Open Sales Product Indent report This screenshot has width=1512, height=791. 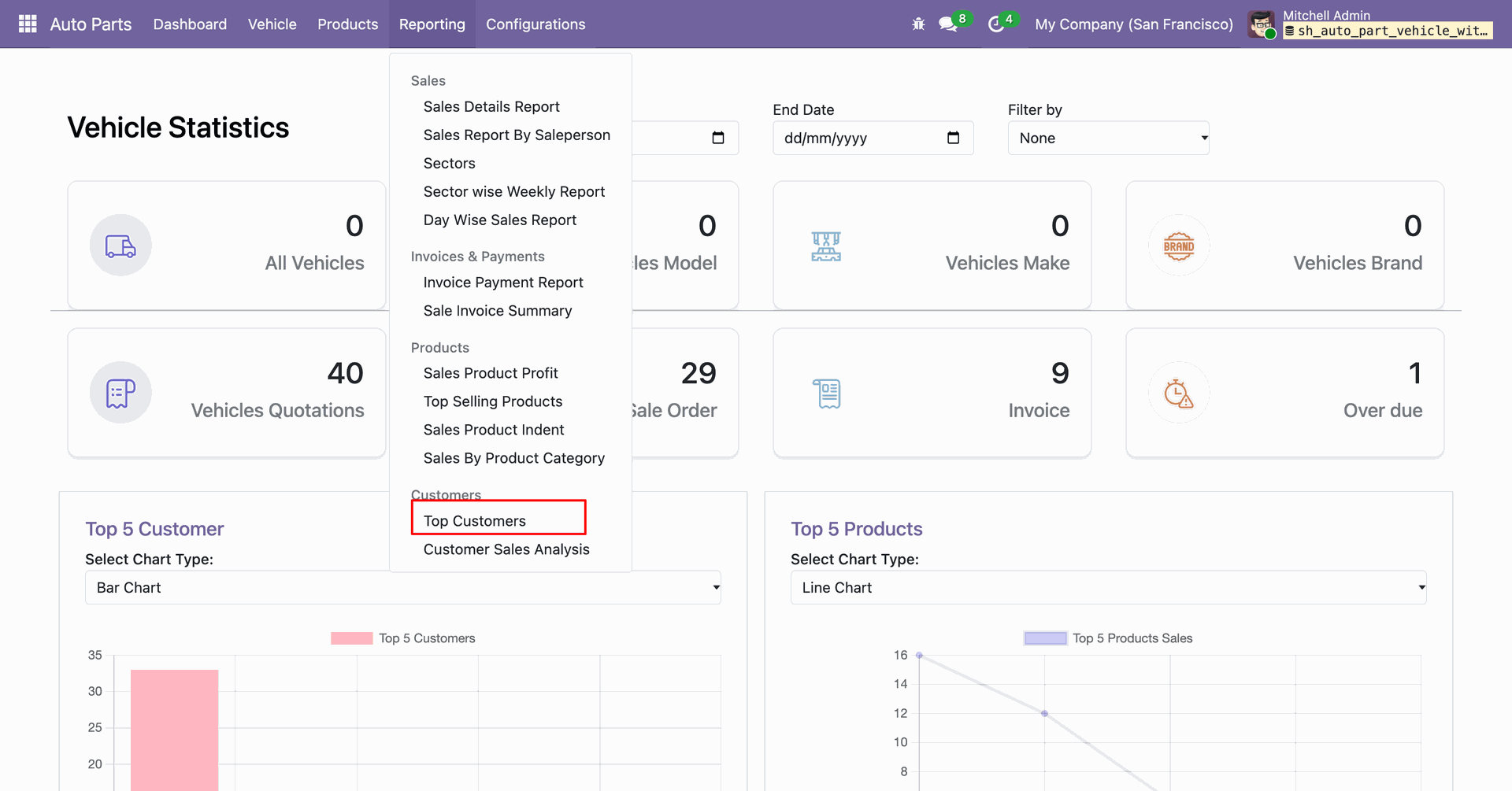[494, 430]
